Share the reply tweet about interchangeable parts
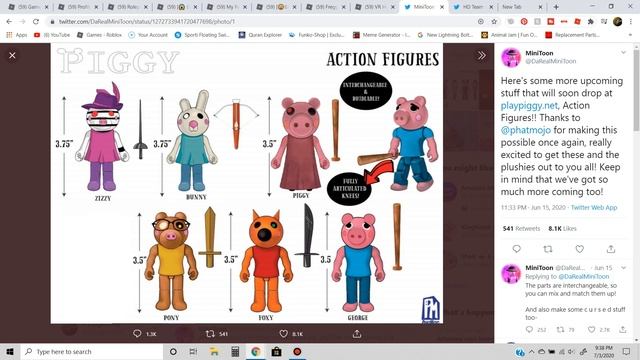 622,329
